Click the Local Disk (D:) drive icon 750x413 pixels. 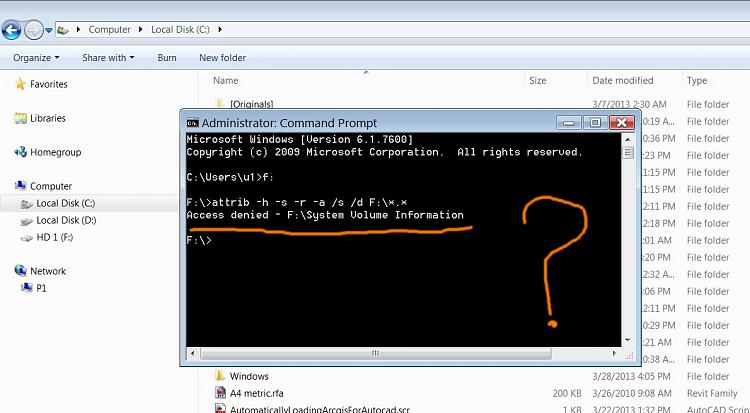tap(27, 222)
